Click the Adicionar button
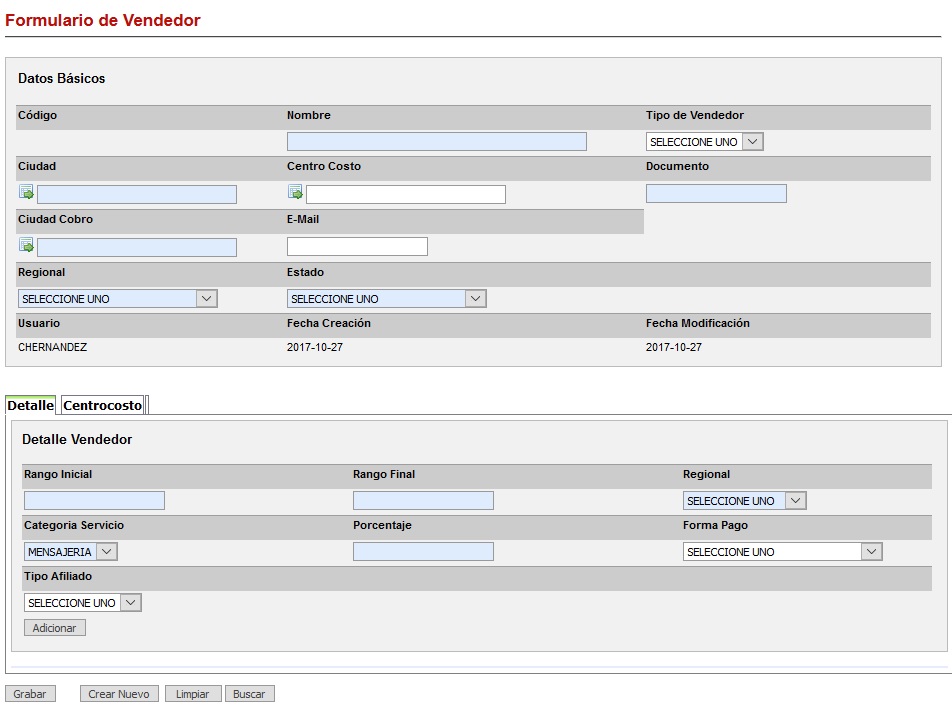This screenshot has width=952, height=710. [x=54, y=628]
